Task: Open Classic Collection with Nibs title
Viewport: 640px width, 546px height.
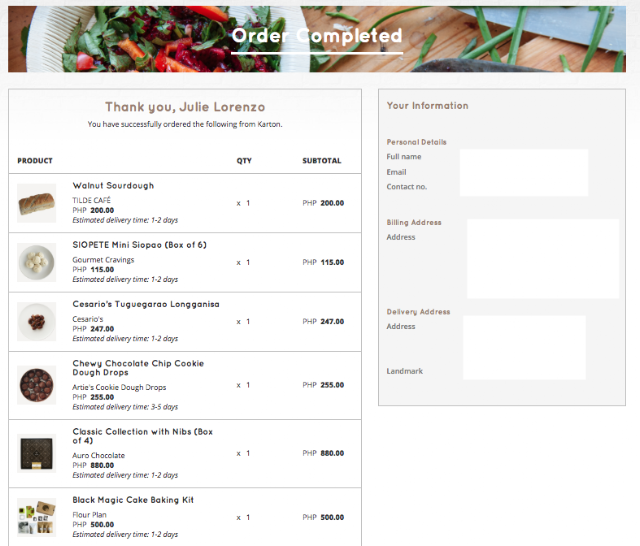Action: pos(142,436)
